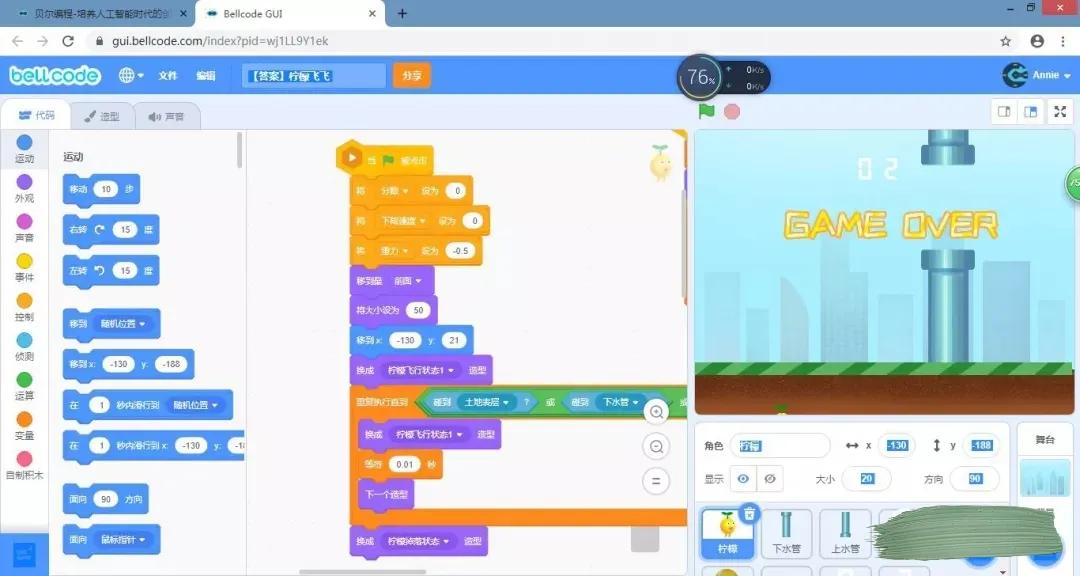The width and height of the screenshot is (1080, 576).
Task: Switch to the 造型 tab
Action: pyautogui.click(x=102, y=116)
